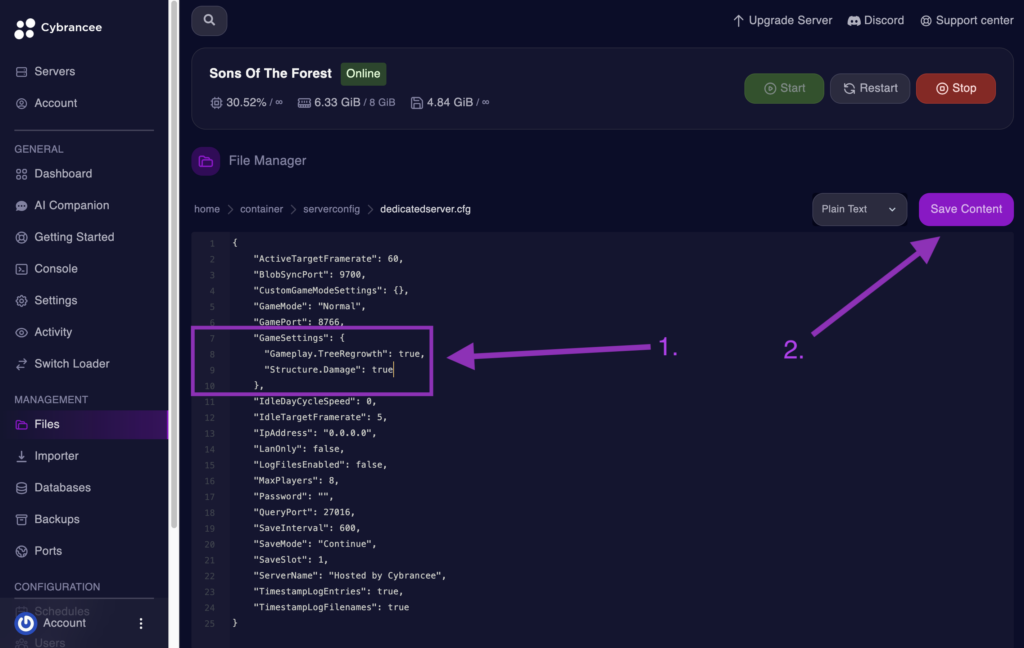Click the Getting Started lifebuoy icon
This screenshot has width=1024, height=648.
(22, 237)
